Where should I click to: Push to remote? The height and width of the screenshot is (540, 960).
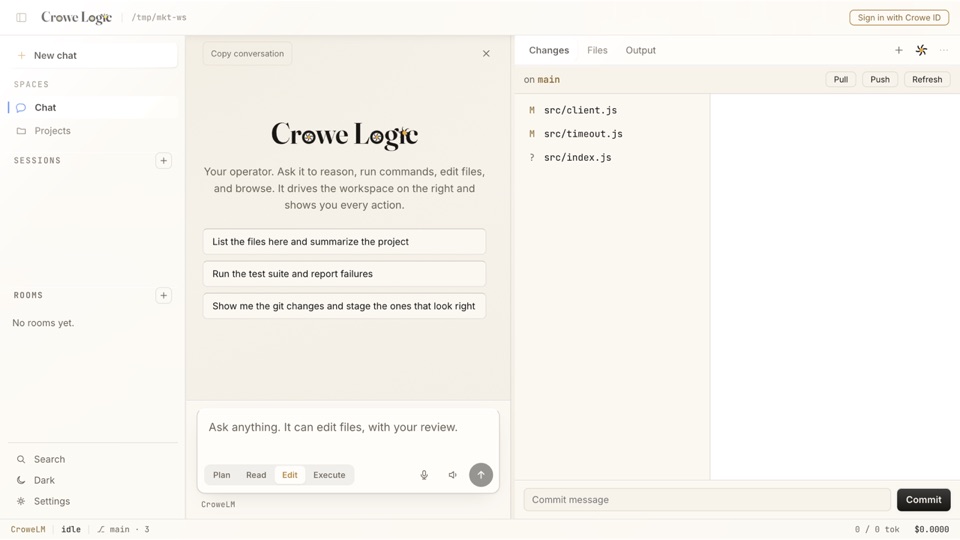click(880, 80)
